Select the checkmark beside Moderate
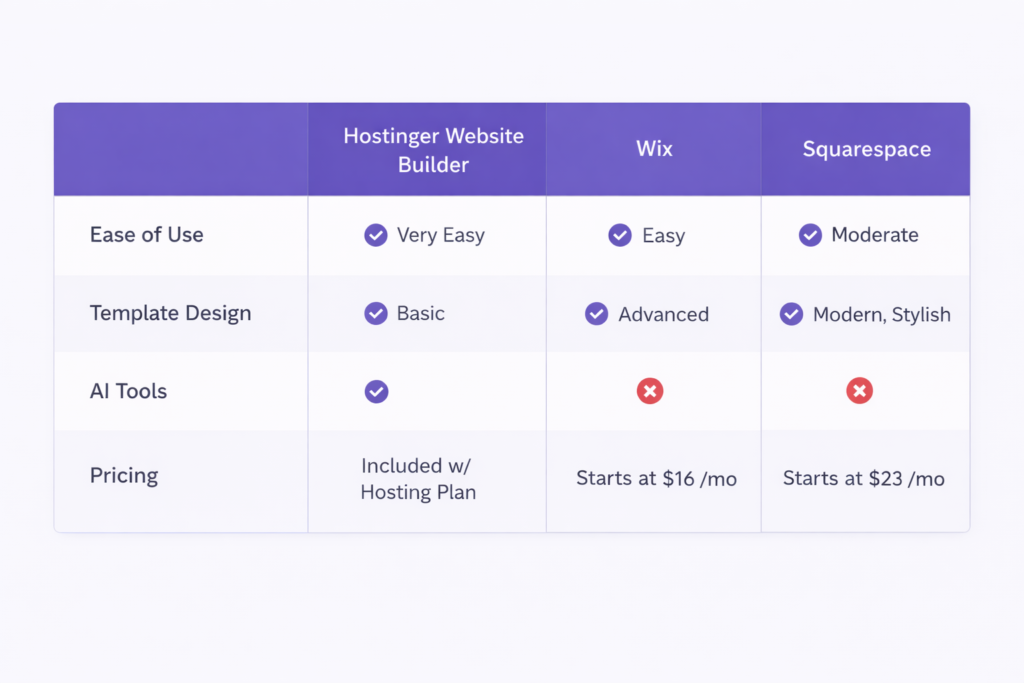1024x683 pixels. (x=810, y=235)
